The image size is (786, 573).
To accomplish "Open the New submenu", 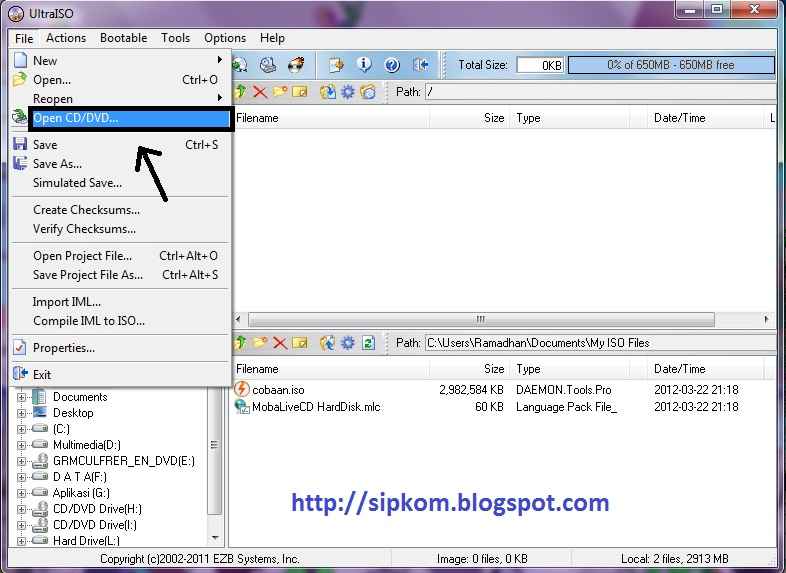I will [120, 60].
